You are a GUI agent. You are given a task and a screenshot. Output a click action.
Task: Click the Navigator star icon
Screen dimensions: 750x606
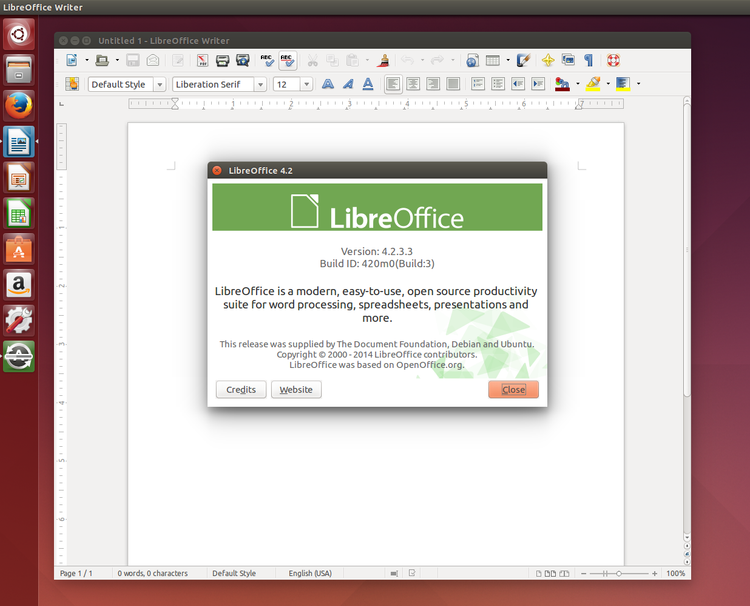(x=548, y=60)
